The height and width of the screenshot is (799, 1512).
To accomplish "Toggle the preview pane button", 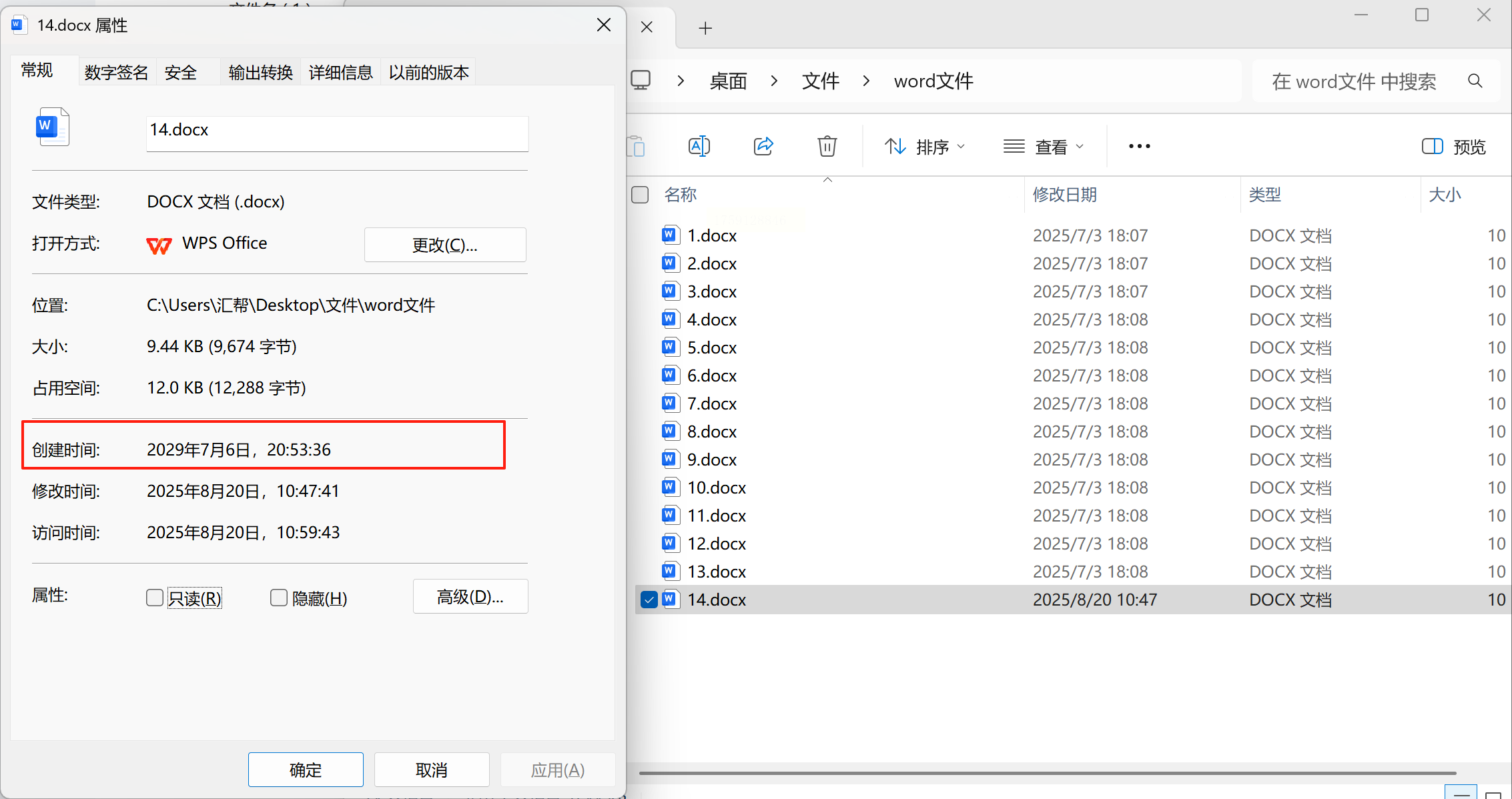I will 1453,147.
